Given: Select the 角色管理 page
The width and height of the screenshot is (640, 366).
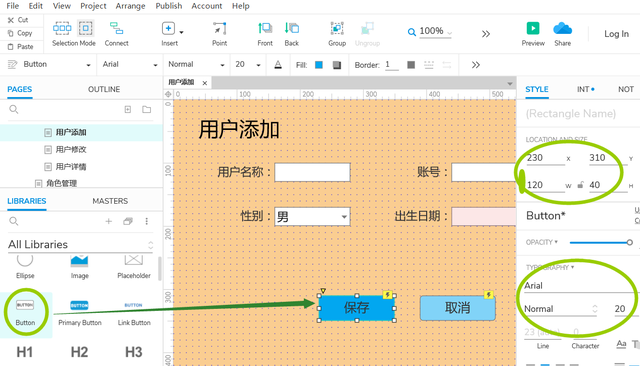Looking at the screenshot, I should pos(62,183).
